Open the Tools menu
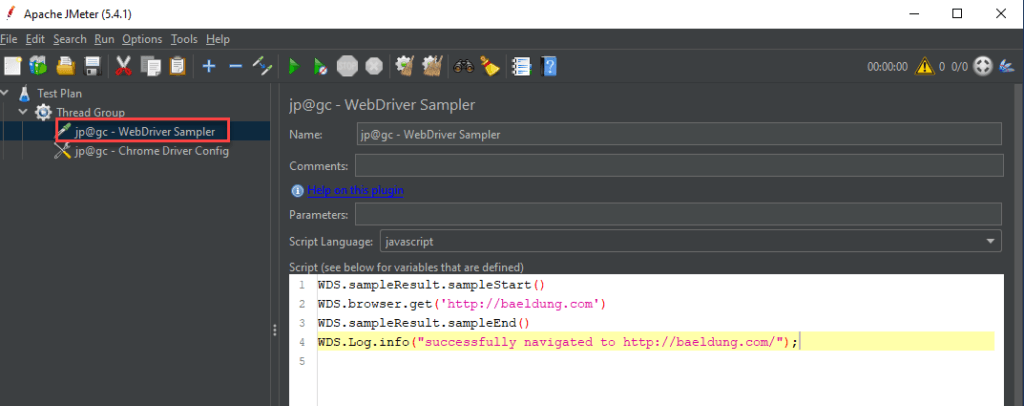This screenshot has width=1024, height=406. 184,39
